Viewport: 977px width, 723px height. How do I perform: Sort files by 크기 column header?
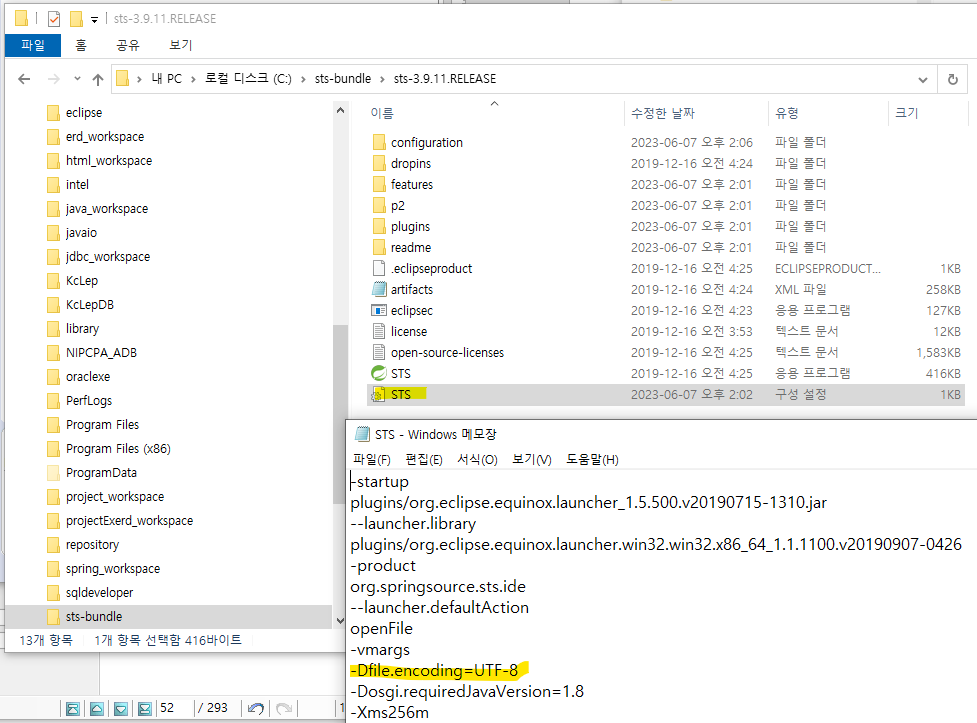907,113
